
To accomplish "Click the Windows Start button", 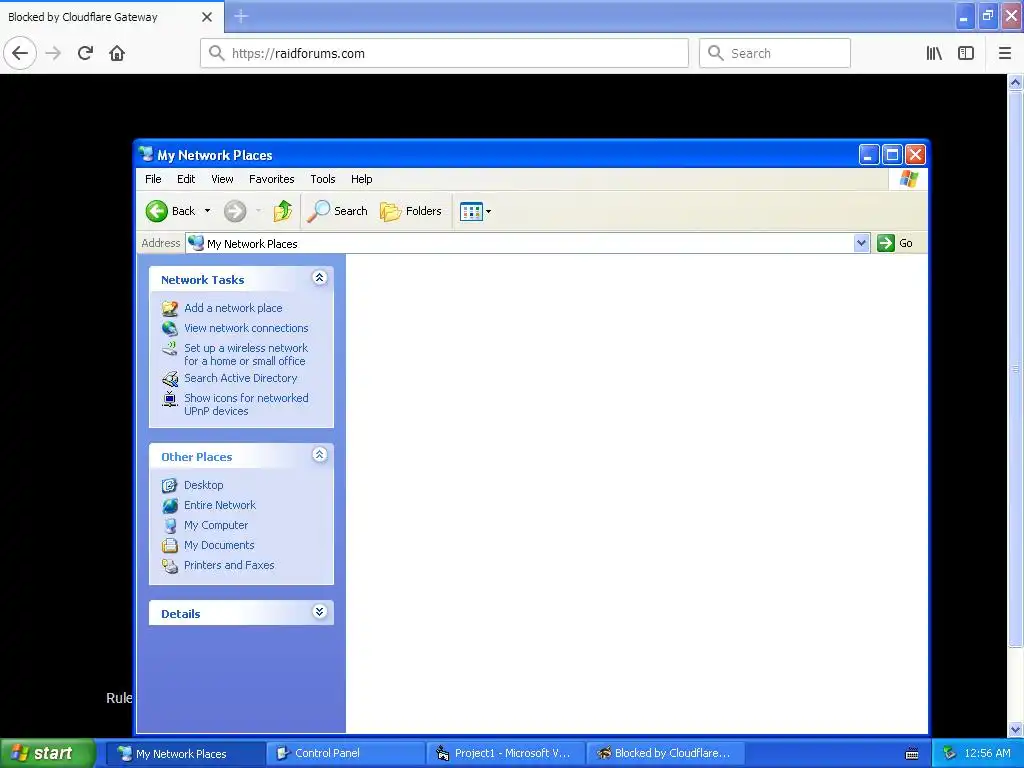I will point(46,753).
